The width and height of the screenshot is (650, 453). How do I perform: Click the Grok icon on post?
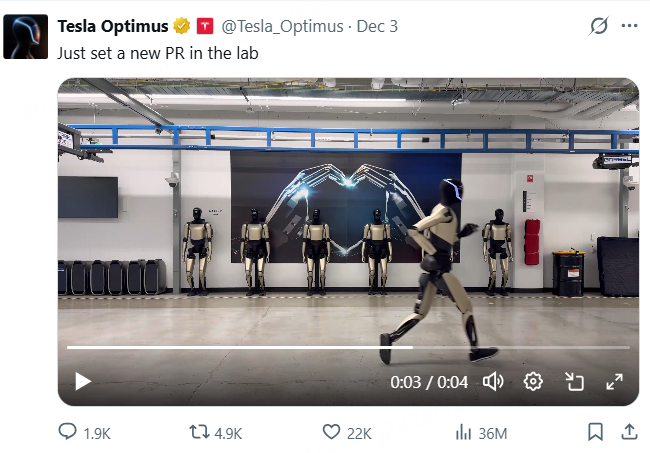tap(599, 27)
